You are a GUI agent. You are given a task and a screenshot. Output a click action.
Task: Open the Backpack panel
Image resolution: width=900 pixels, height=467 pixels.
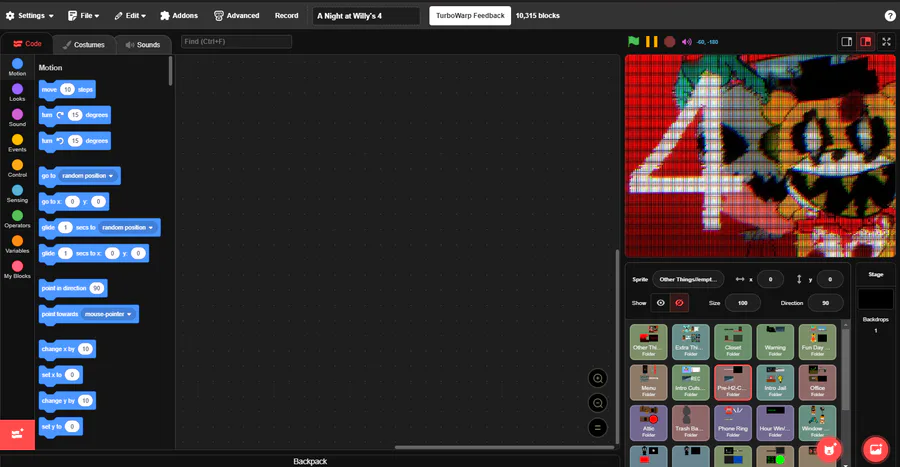(x=310, y=461)
